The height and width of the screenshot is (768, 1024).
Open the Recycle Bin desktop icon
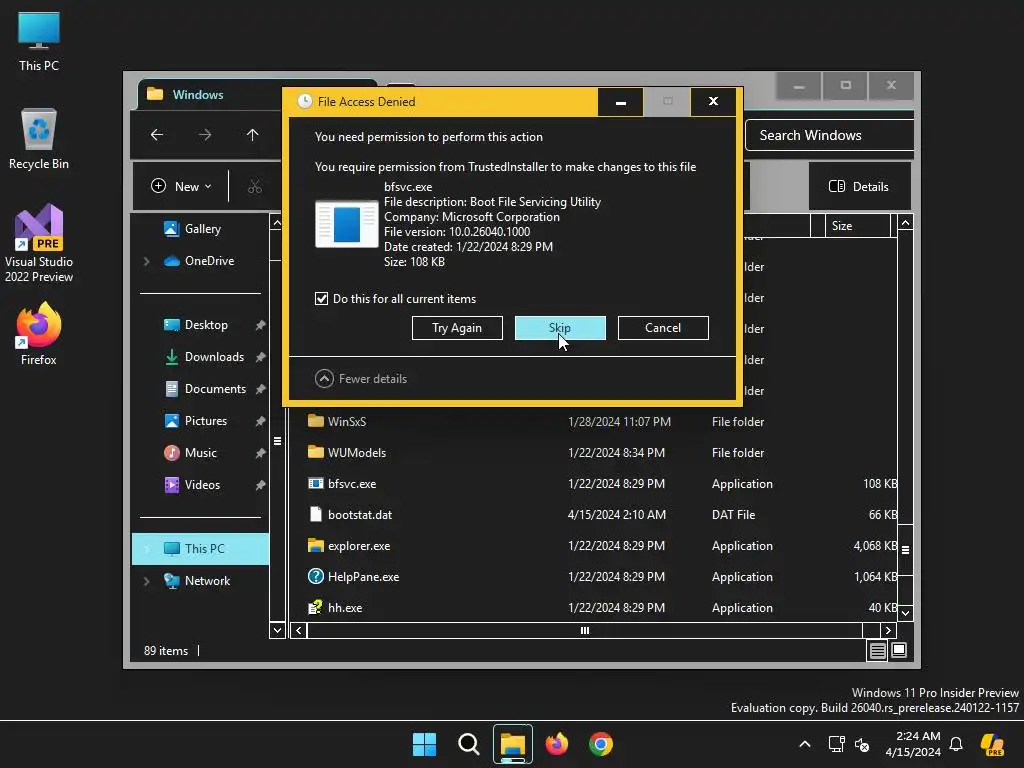[x=39, y=139]
